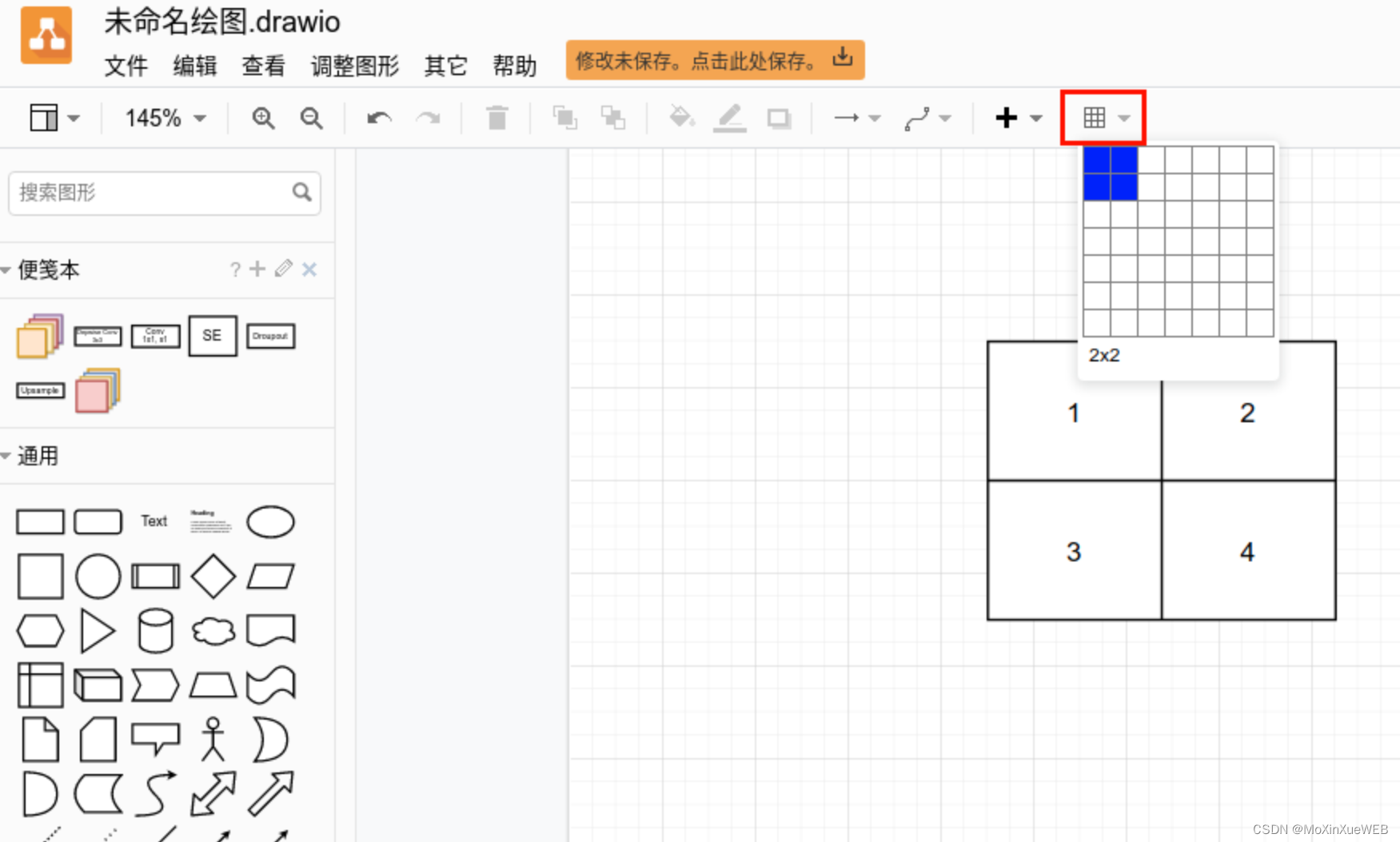Viewport: 1400px width, 842px height.
Task: Open the 文件 menu
Action: [126, 67]
